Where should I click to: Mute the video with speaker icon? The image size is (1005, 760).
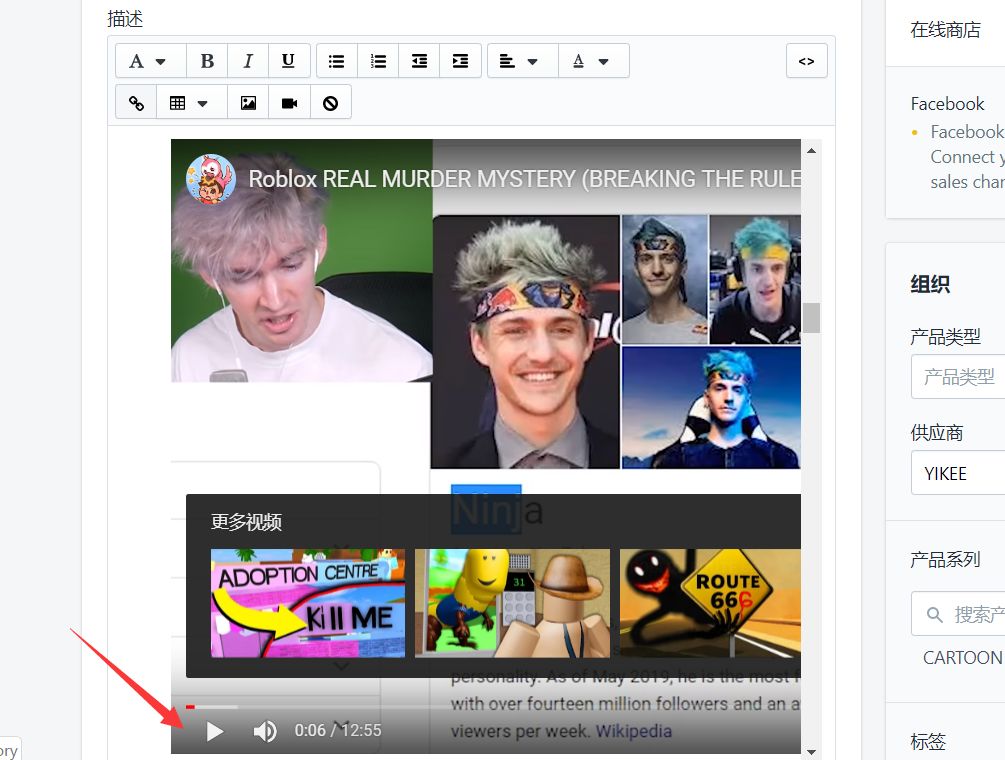pos(265,731)
